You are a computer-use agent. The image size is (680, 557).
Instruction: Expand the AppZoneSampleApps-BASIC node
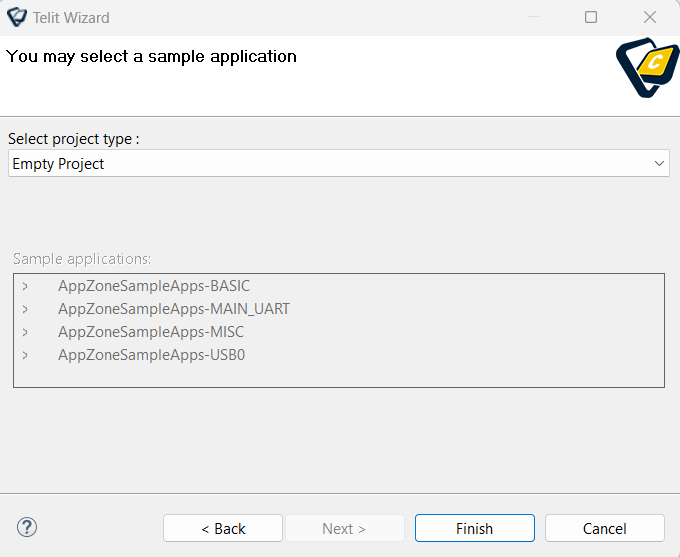click(x=25, y=286)
